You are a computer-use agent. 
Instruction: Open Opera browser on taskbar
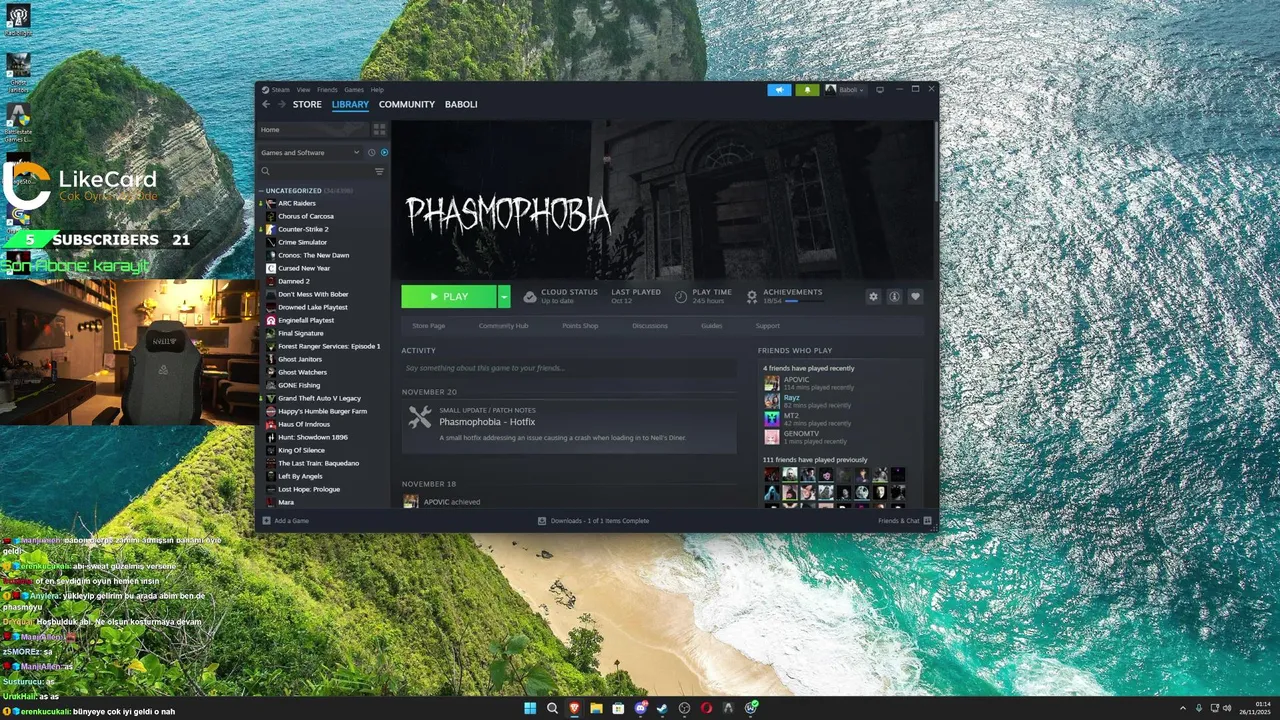point(706,708)
